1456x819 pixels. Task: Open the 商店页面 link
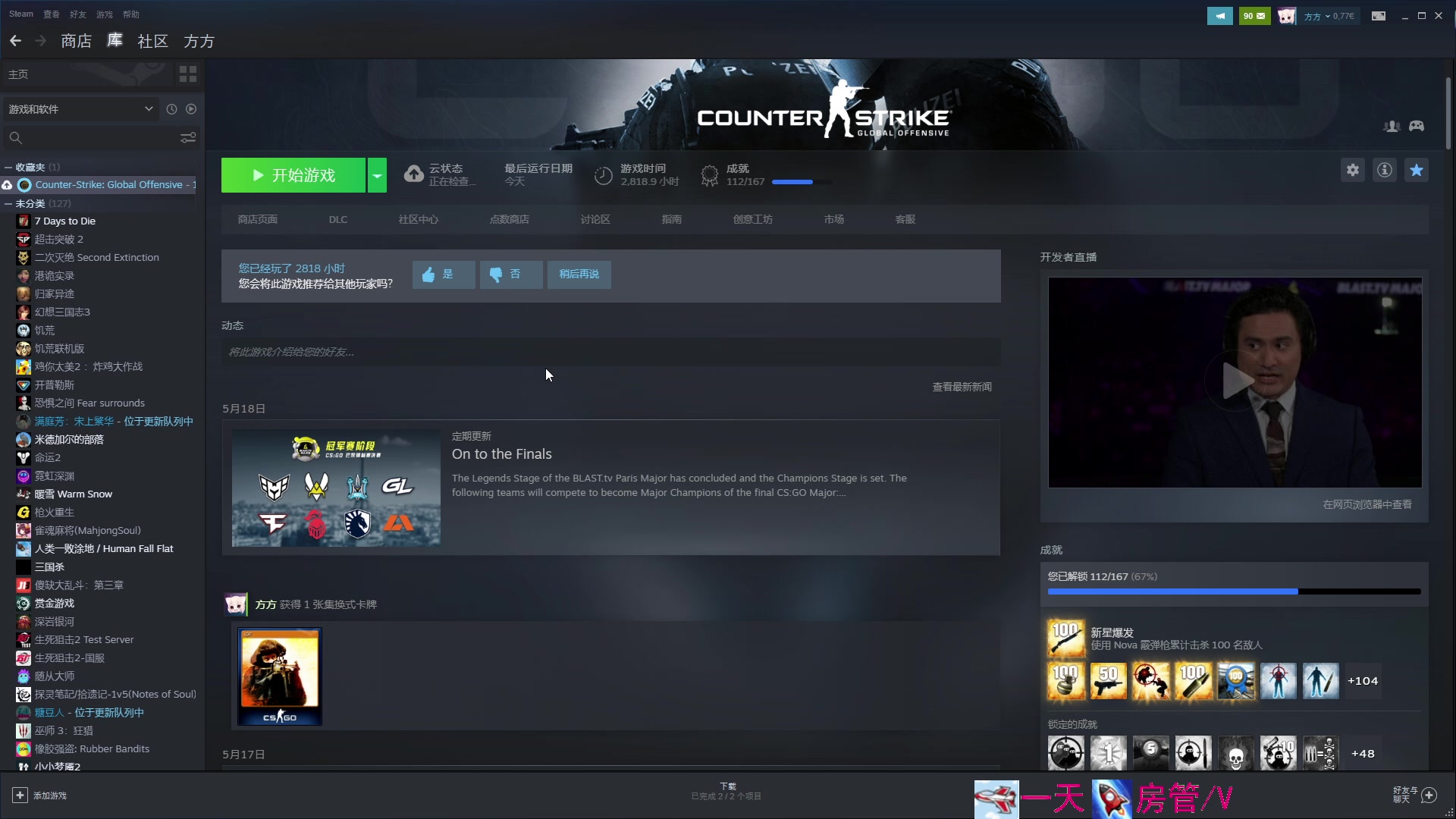click(x=257, y=219)
